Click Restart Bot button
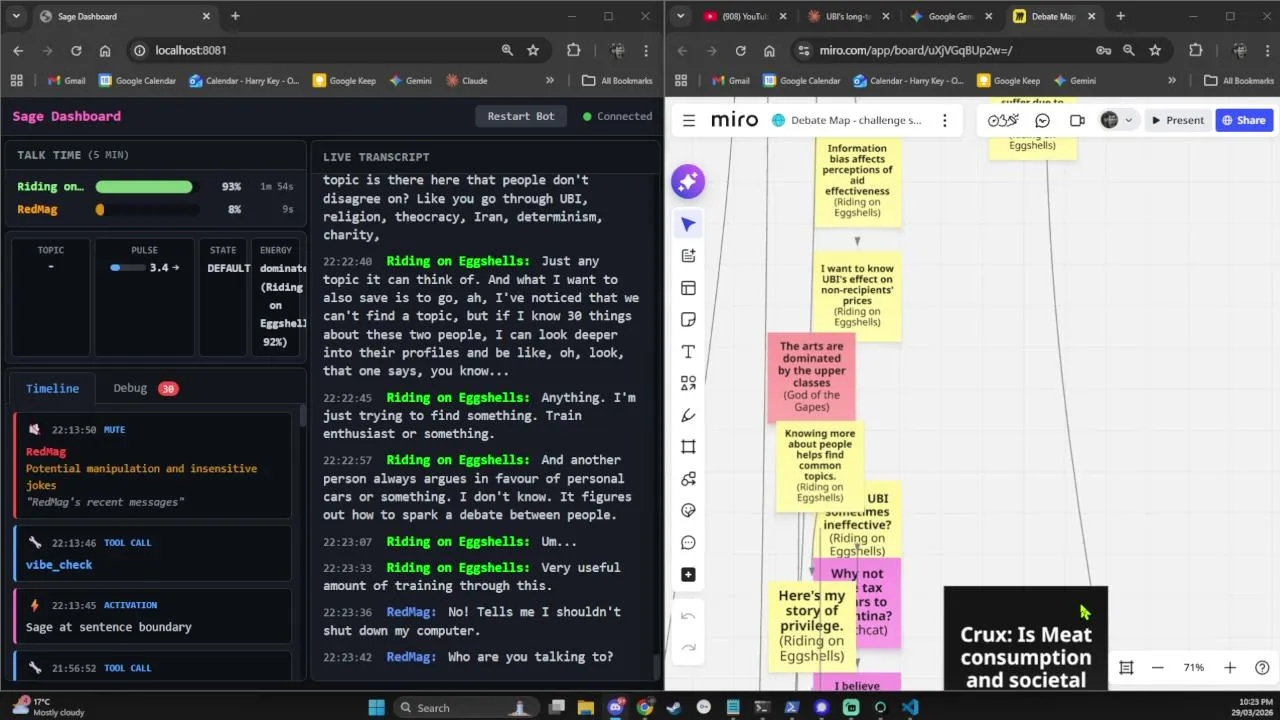This screenshot has width=1280, height=720. 520,116
